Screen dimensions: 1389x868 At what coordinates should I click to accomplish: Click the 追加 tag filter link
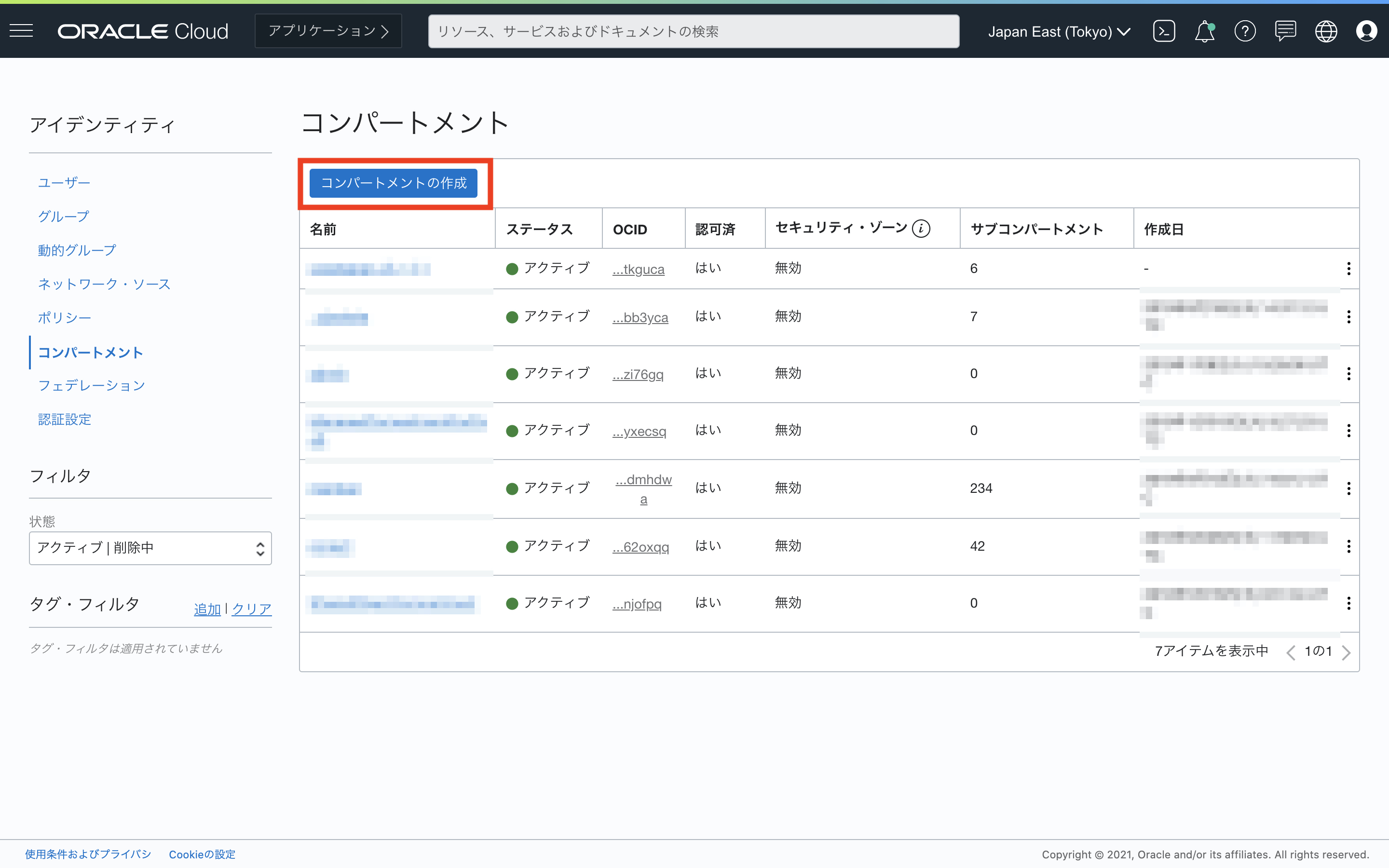(207, 609)
